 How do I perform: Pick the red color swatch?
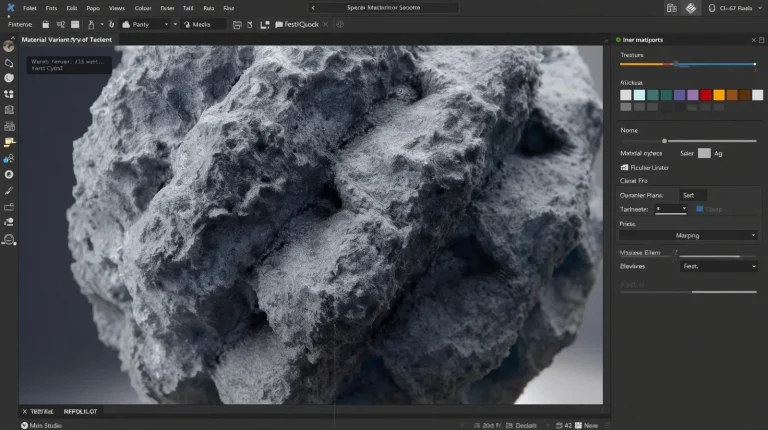click(706, 94)
